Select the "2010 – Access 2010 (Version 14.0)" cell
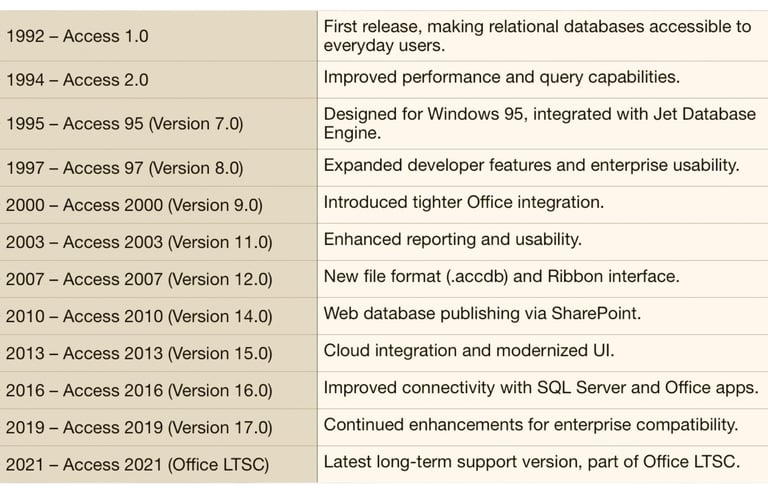768x503 pixels. pyautogui.click(x=138, y=316)
